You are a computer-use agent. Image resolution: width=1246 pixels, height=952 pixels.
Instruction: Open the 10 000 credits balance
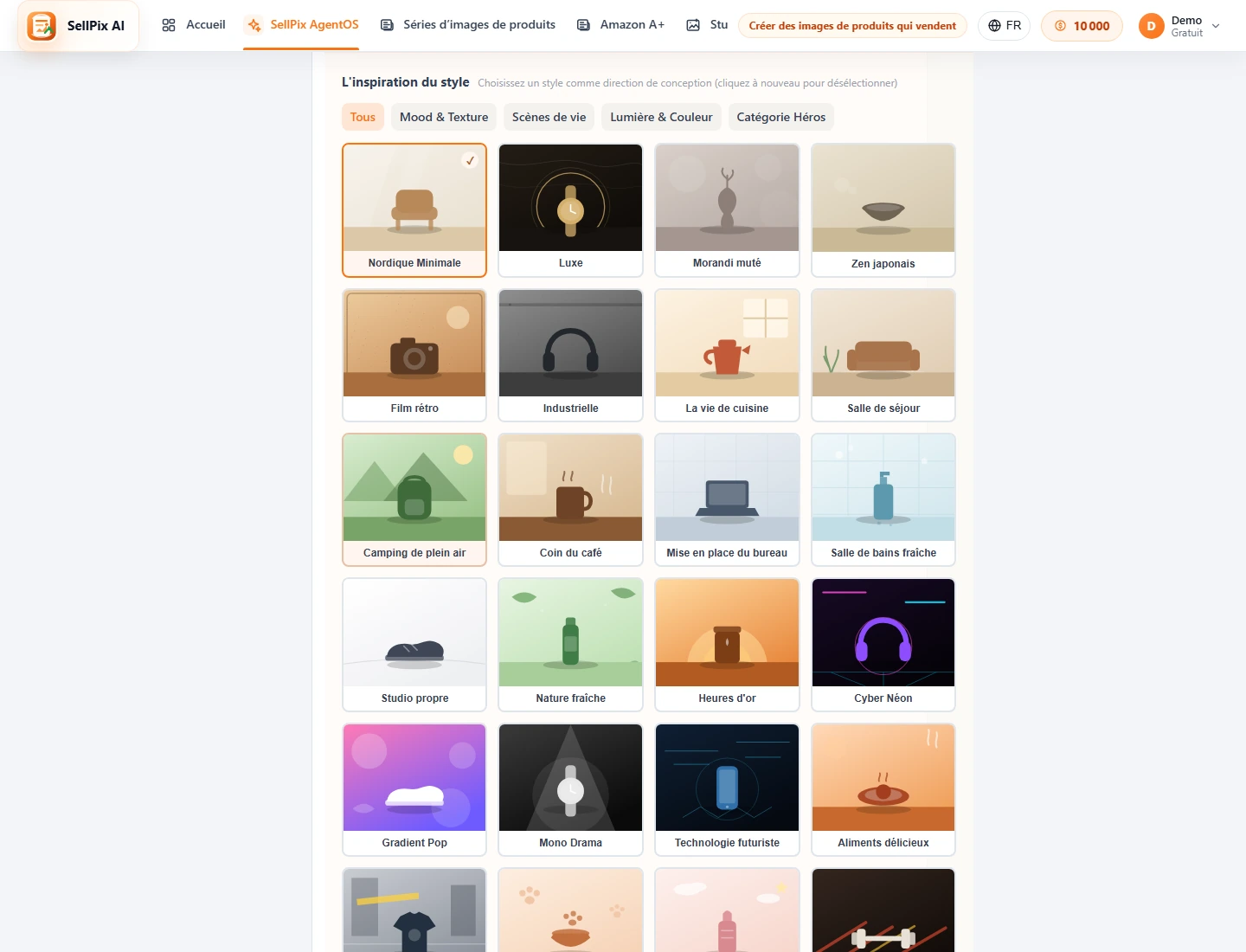(x=1082, y=26)
